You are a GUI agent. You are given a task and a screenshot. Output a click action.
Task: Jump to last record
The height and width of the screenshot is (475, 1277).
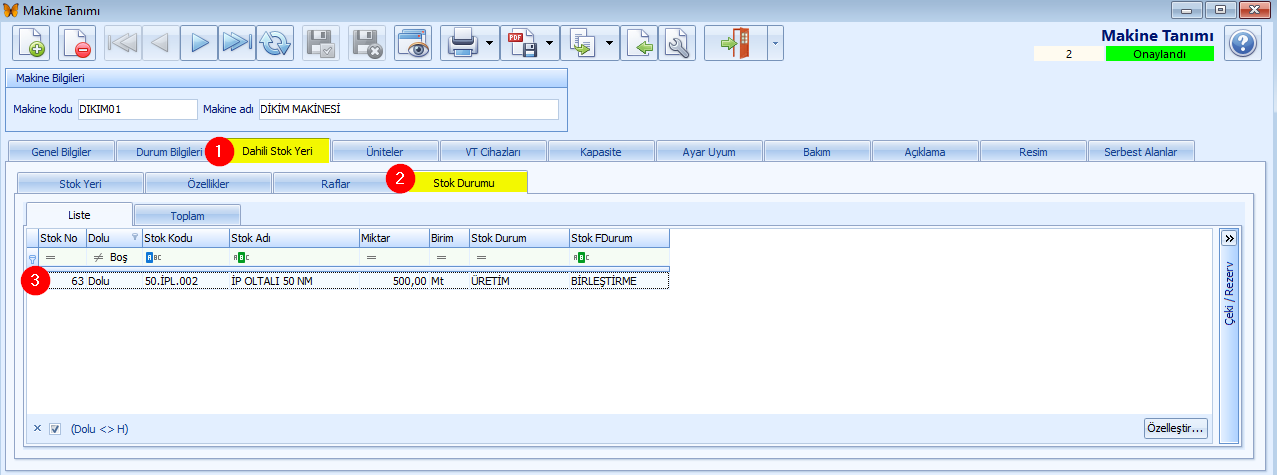click(237, 44)
